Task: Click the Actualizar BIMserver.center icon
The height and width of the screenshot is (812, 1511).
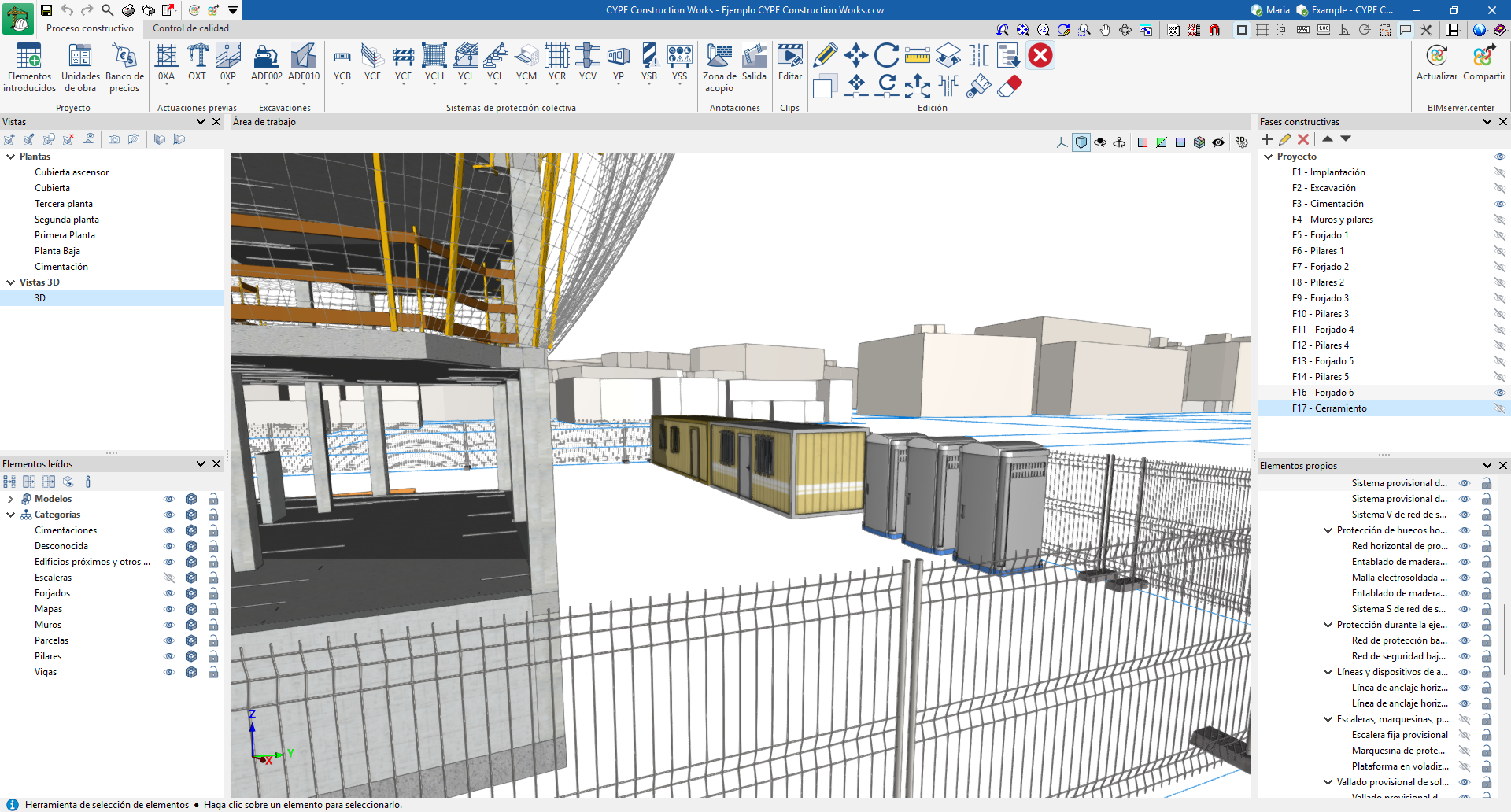Action: (1436, 63)
